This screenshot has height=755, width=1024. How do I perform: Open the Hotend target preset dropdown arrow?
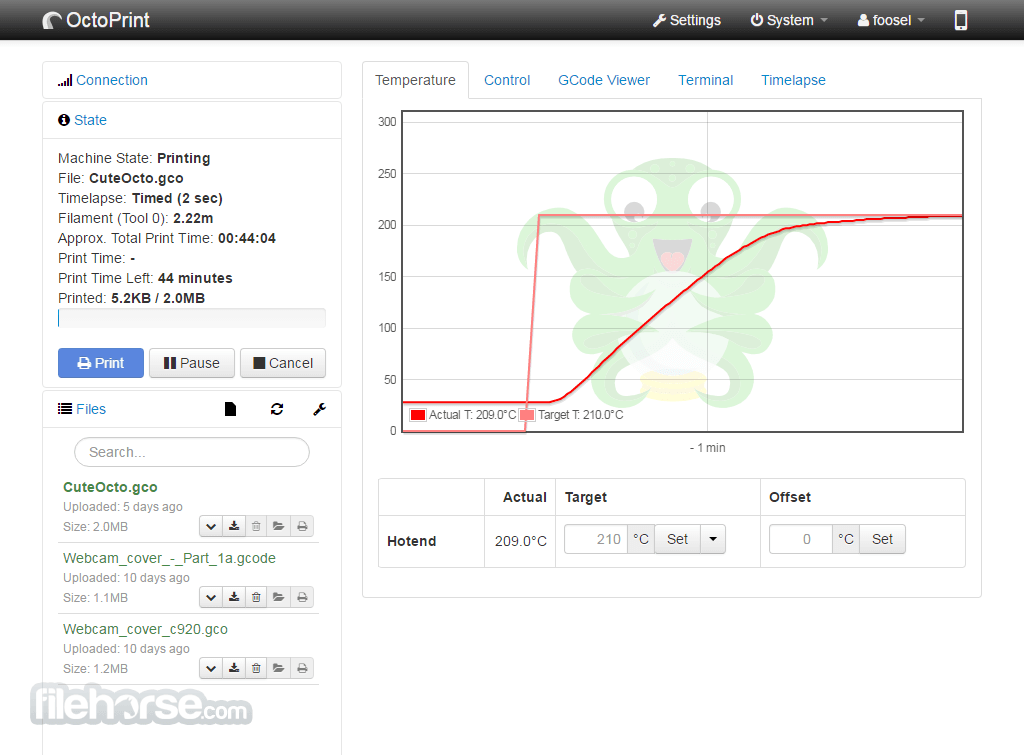point(713,539)
